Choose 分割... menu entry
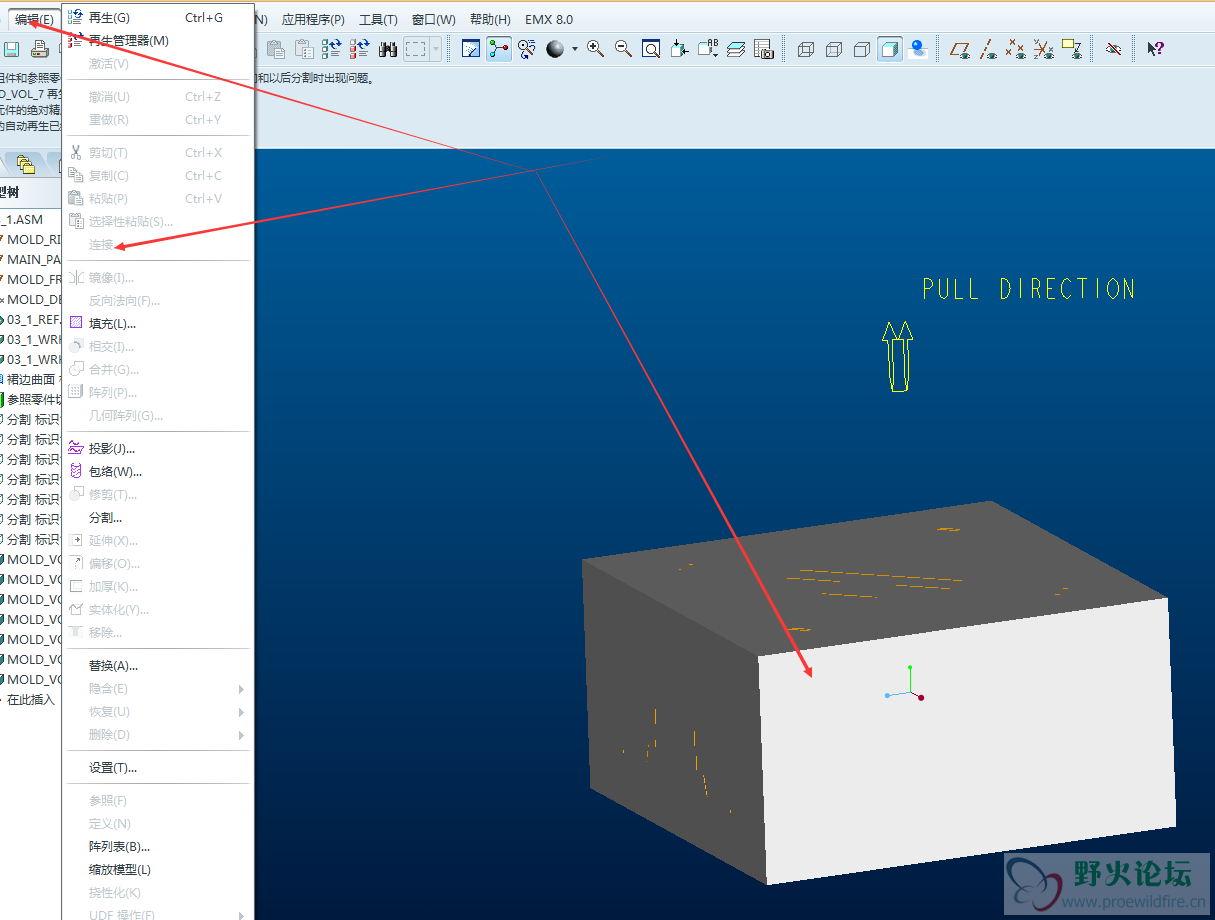The width and height of the screenshot is (1215, 920). pyautogui.click(x=158, y=518)
